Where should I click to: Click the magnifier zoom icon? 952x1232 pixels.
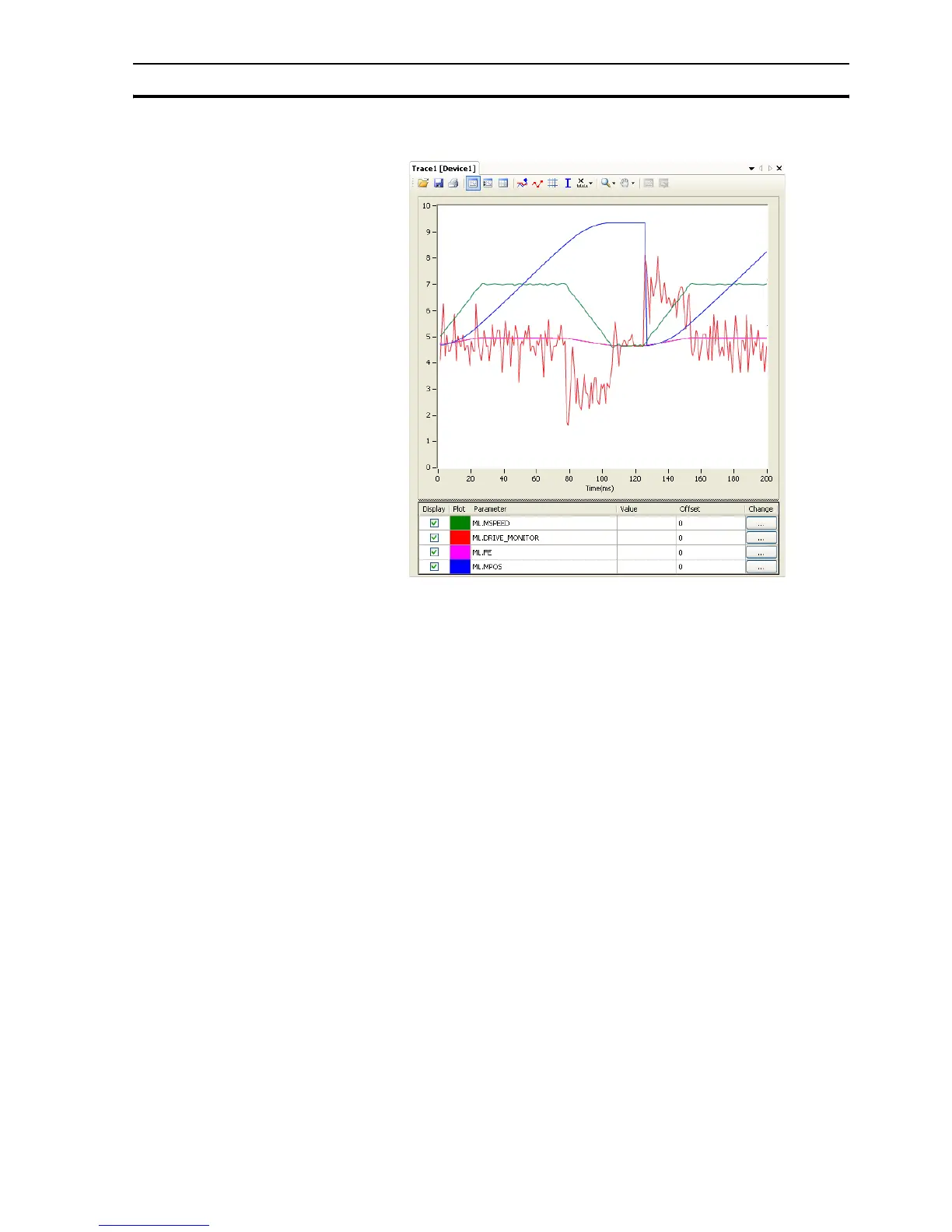point(605,184)
